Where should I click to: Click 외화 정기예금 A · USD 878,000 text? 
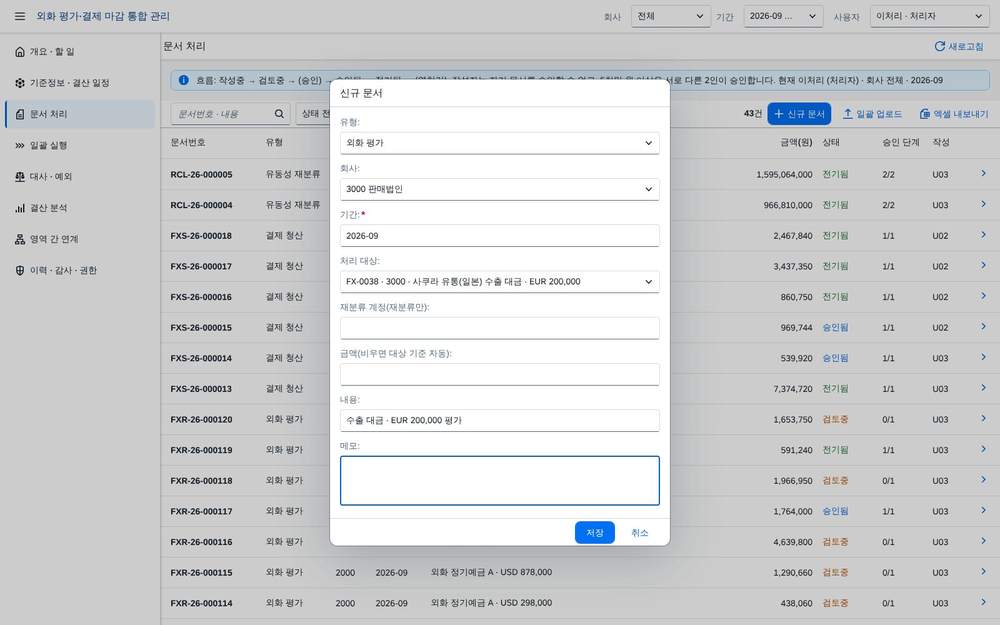491,573
